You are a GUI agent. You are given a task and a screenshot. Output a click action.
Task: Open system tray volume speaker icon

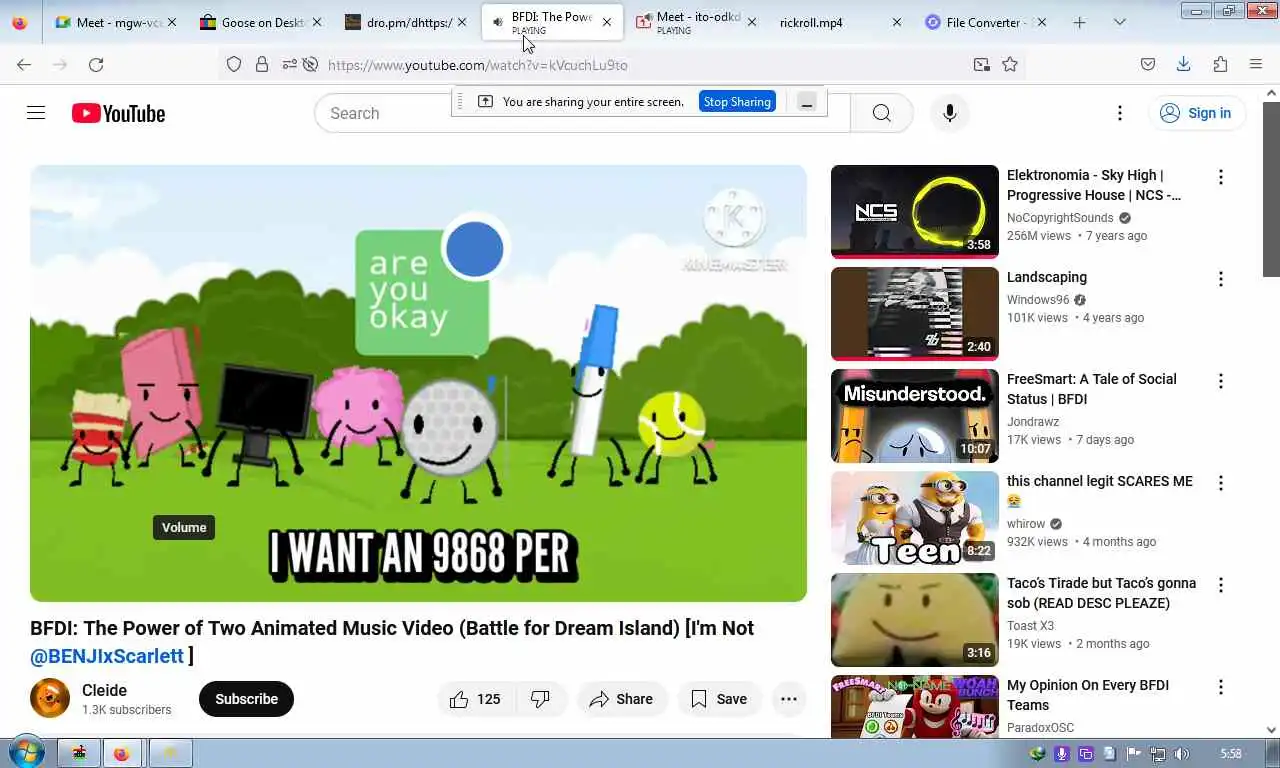1180,753
